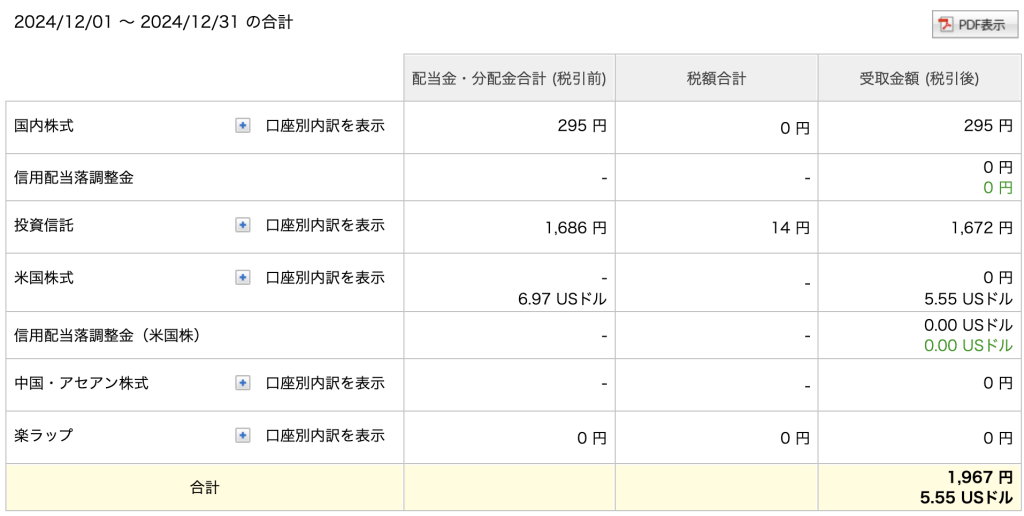
Task: Click the plus icon beside 中国・アセアン株式
Action: (243, 383)
